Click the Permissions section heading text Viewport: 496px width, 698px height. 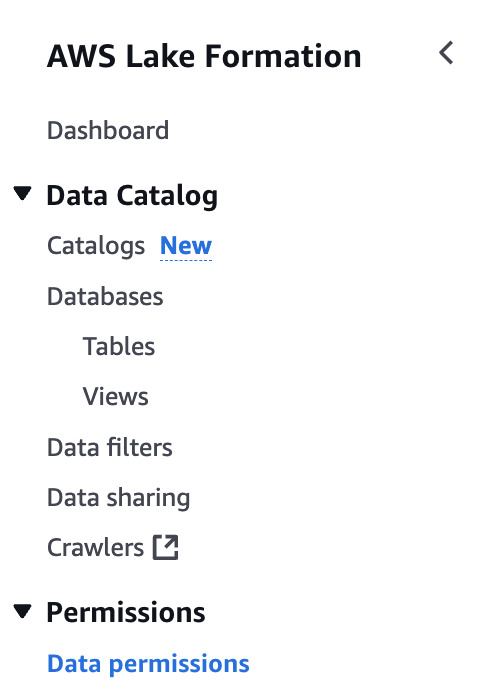pos(126,612)
